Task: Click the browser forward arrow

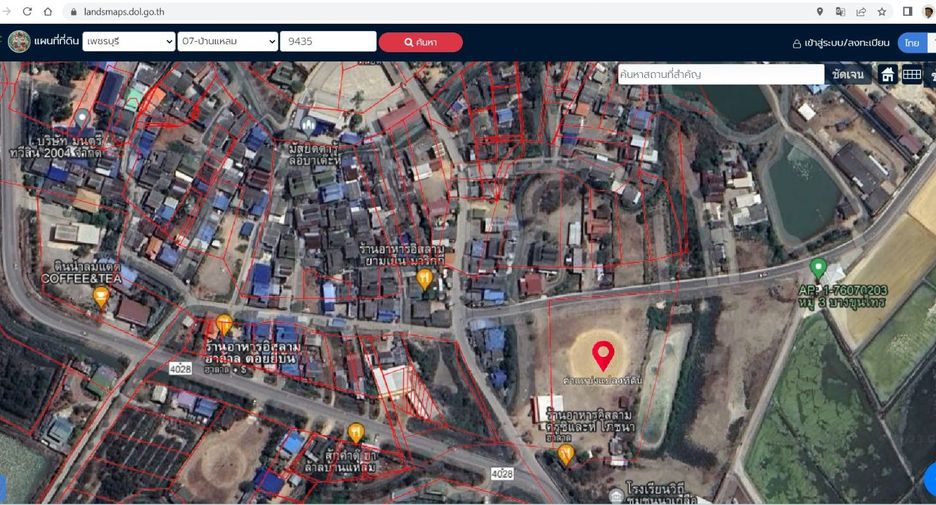Action: [6, 11]
